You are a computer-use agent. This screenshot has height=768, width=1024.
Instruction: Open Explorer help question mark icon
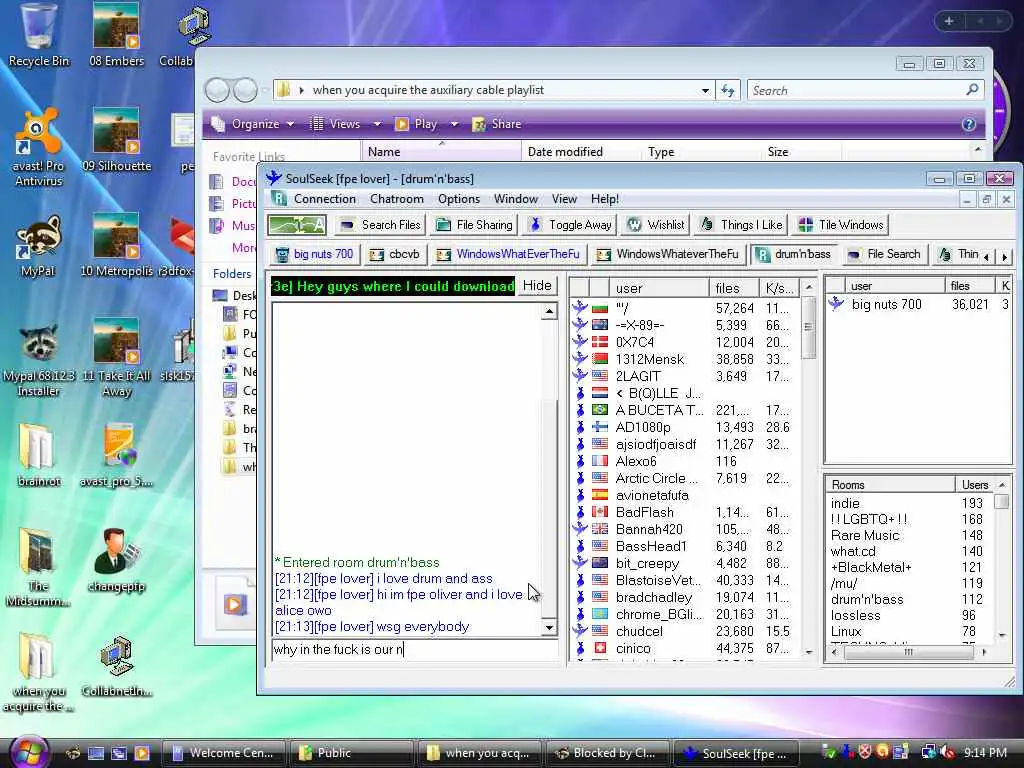(968, 124)
